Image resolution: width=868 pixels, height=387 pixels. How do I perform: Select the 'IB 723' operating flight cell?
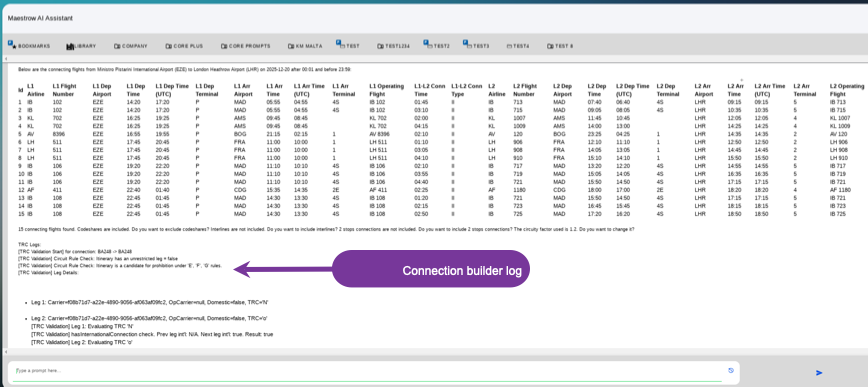pyautogui.click(x=838, y=206)
